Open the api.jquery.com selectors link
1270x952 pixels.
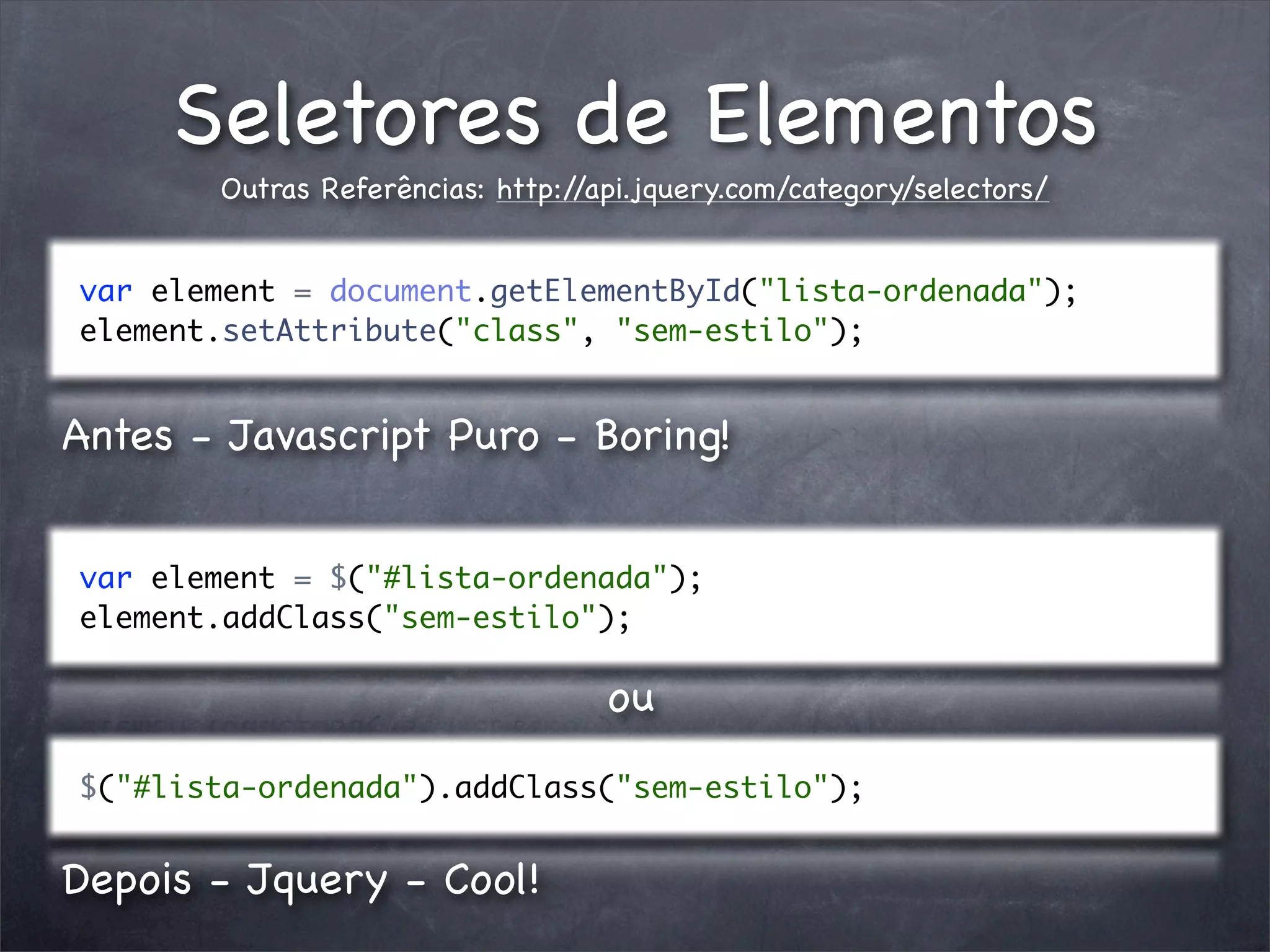tap(773, 189)
